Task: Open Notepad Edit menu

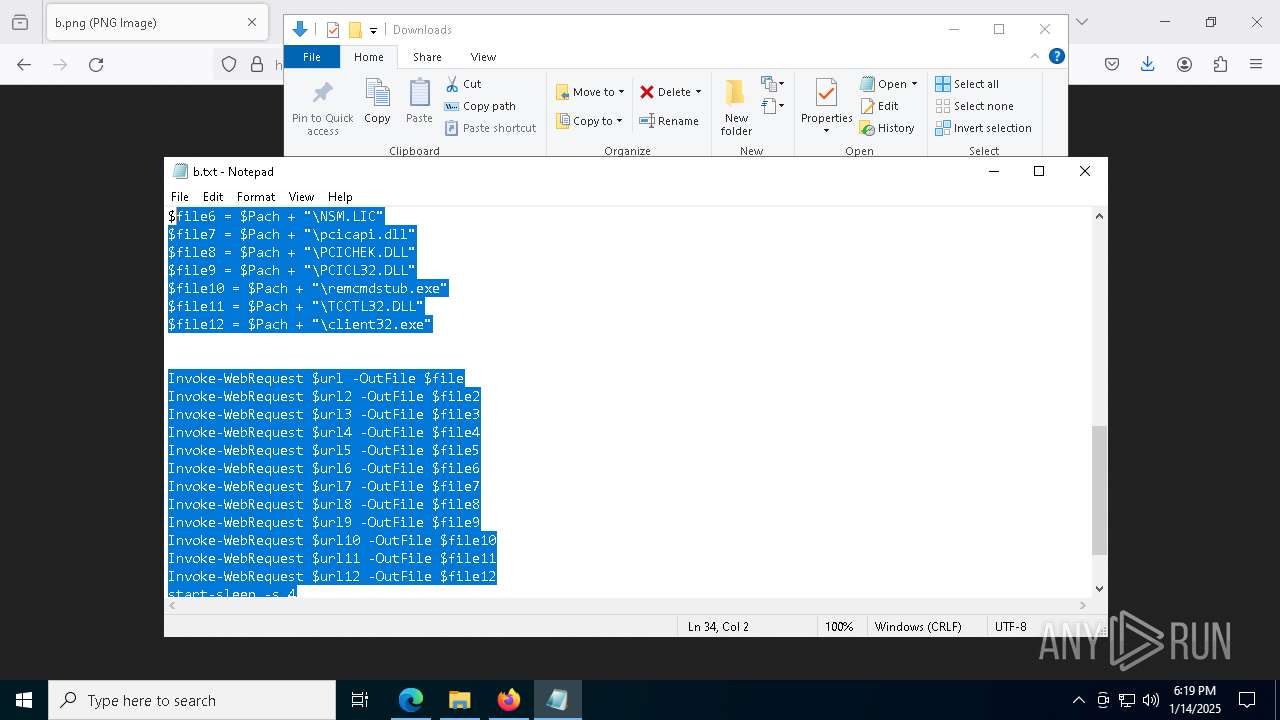Action: (x=213, y=197)
